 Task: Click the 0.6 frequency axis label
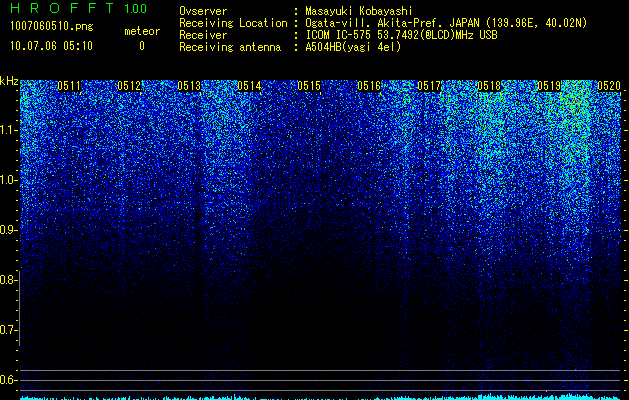point(8,380)
